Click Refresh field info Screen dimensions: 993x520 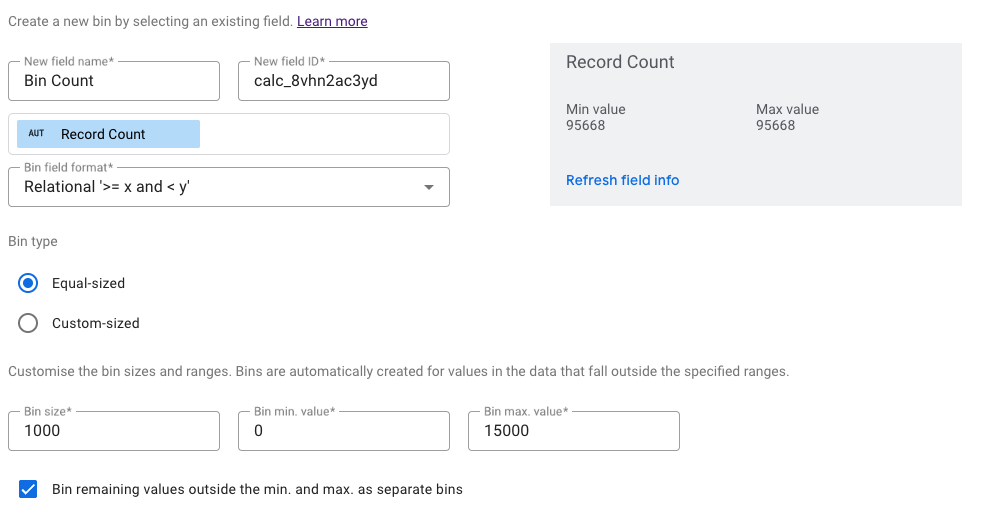coord(622,180)
